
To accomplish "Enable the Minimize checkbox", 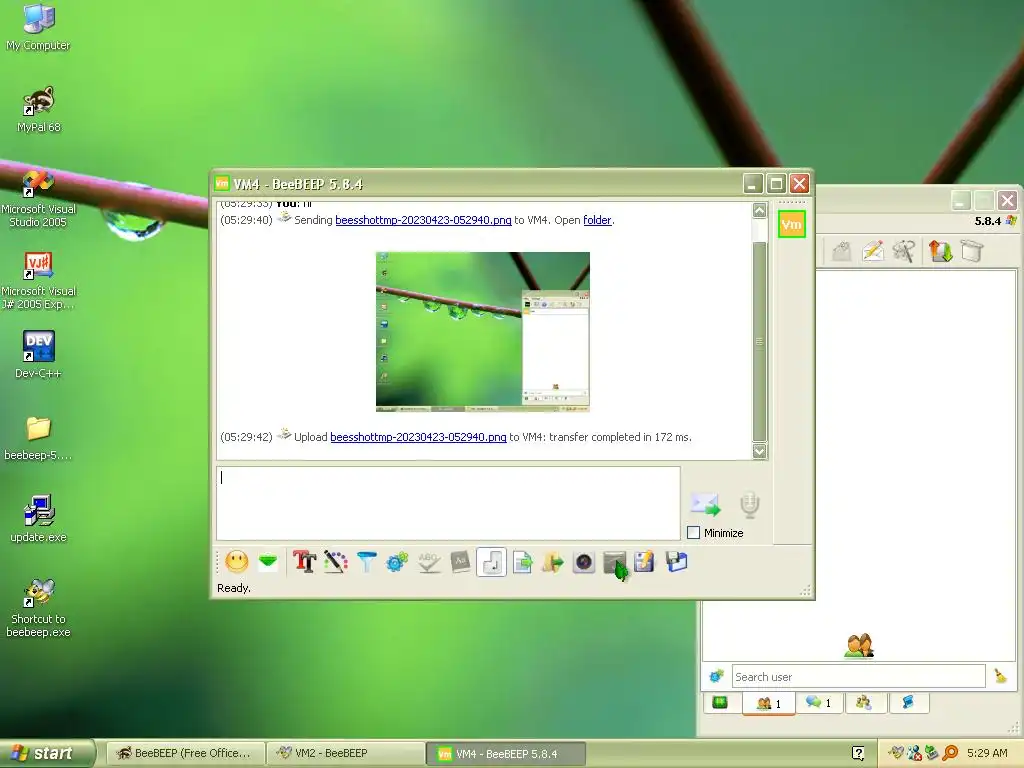I will pyautogui.click(x=694, y=533).
